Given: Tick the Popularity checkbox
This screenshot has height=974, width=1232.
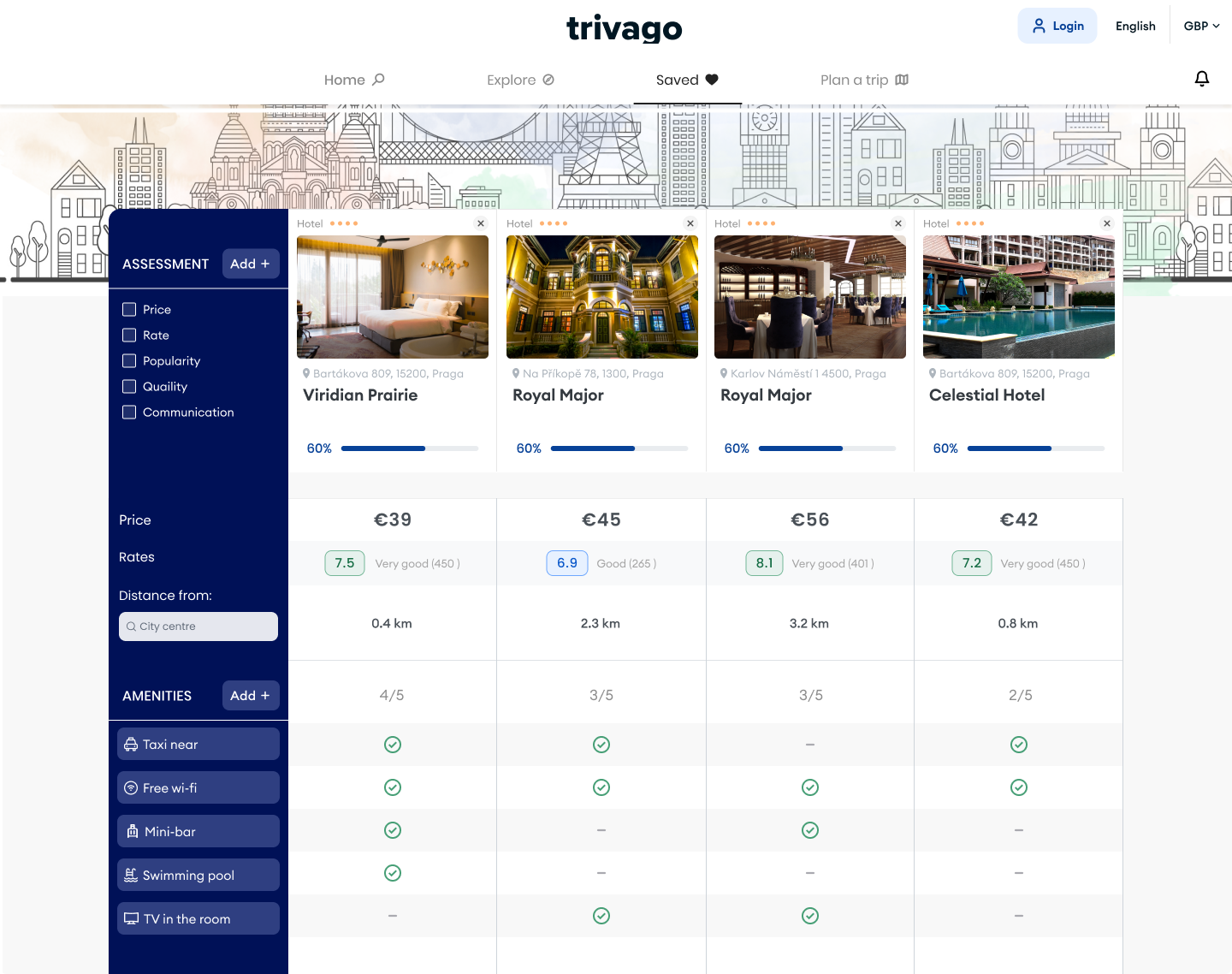Looking at the screenshot, I should point(129,361).
